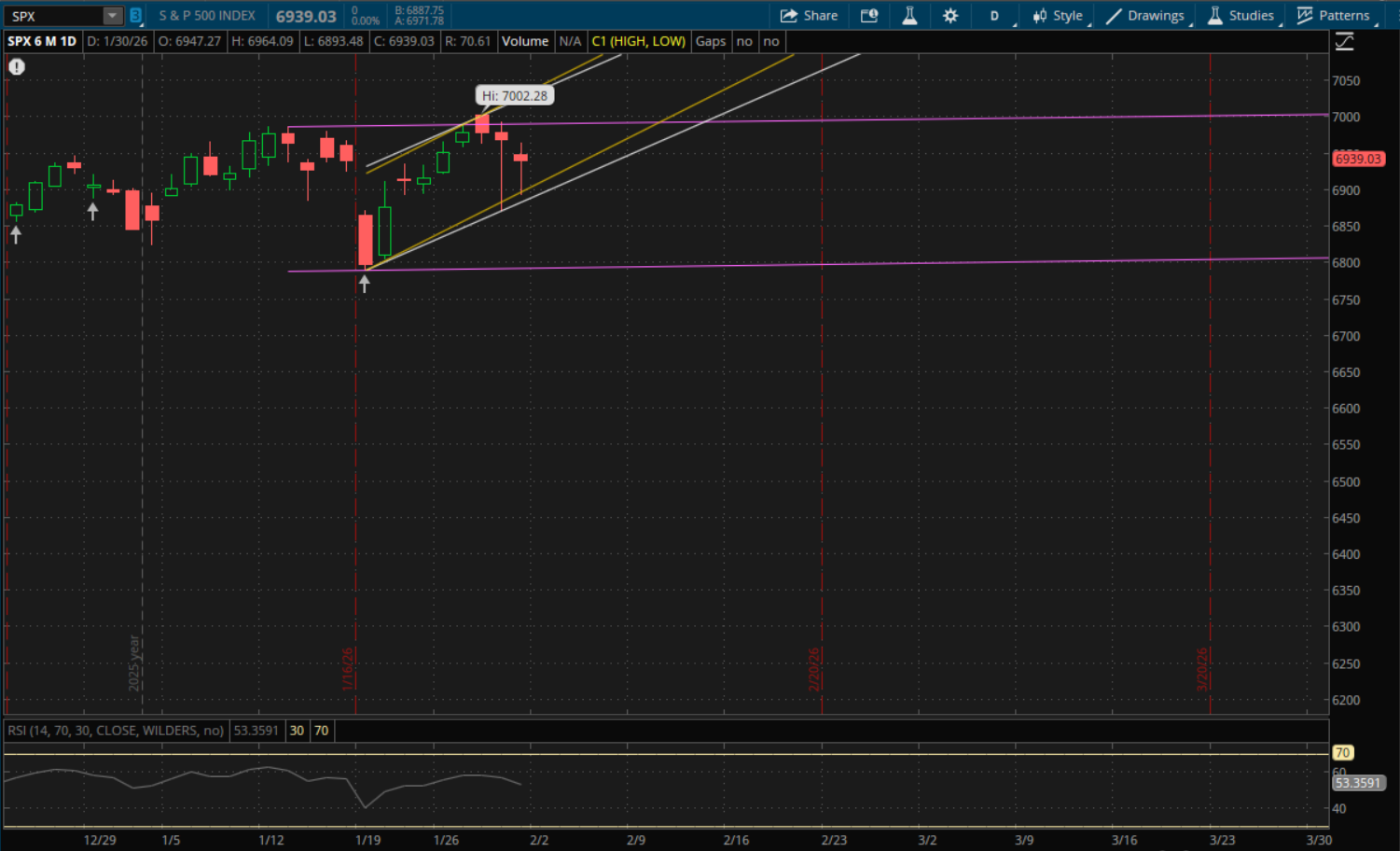Select the RSI study title label

click(116, 731)
